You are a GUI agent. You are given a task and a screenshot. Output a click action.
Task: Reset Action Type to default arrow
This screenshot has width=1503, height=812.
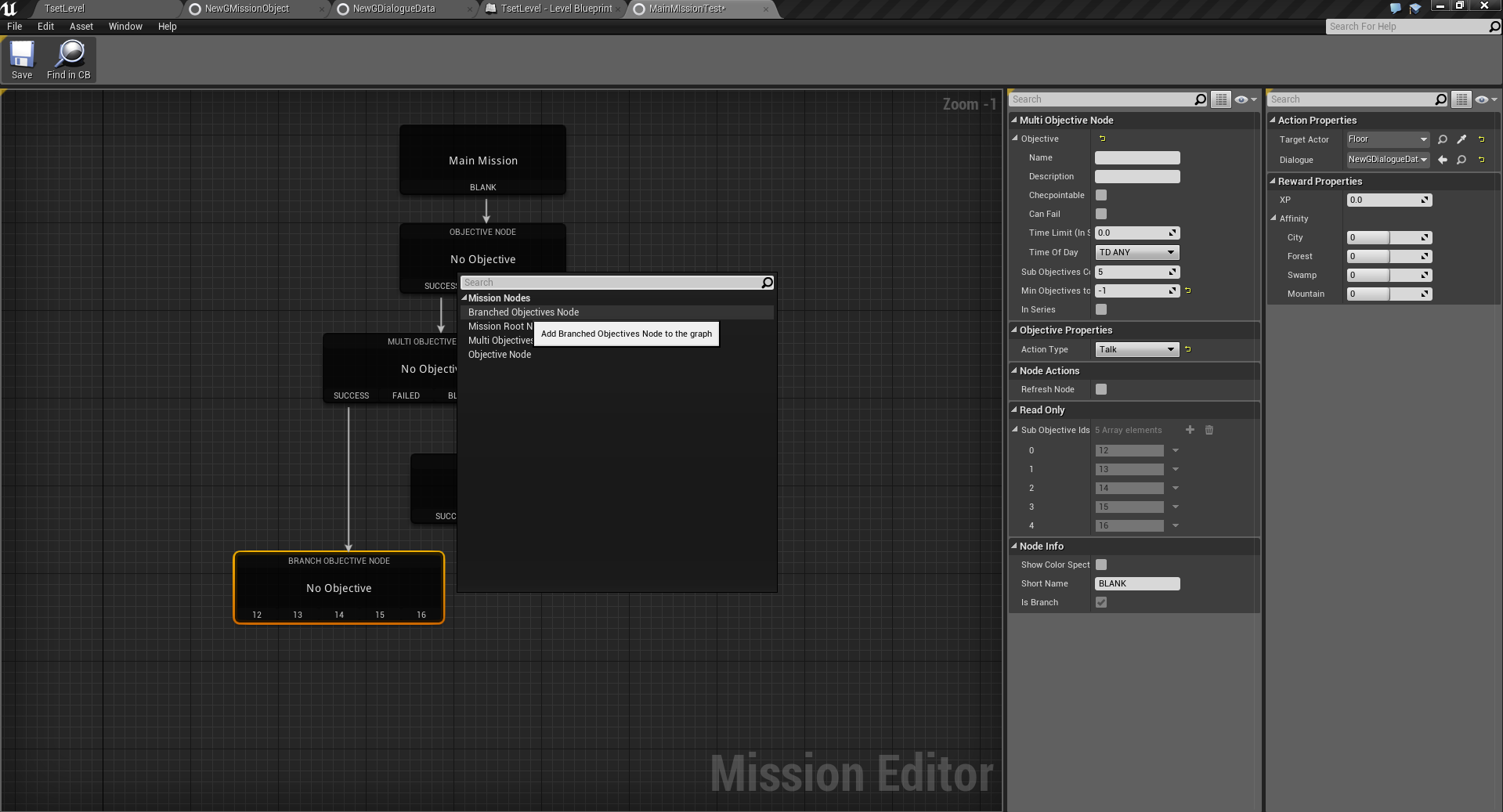point(1188,349)
